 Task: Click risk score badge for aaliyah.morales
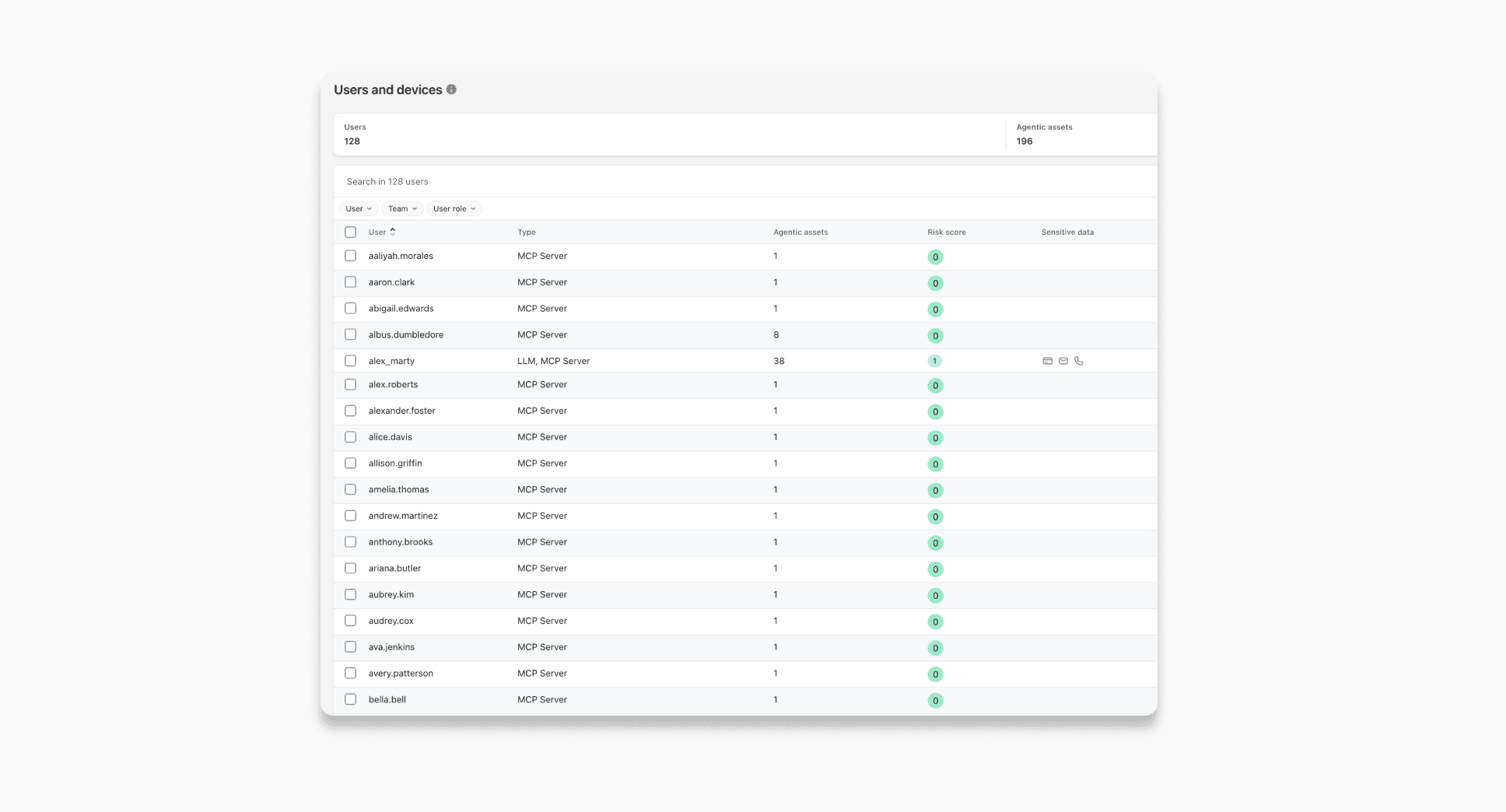[x=935, y=257]
